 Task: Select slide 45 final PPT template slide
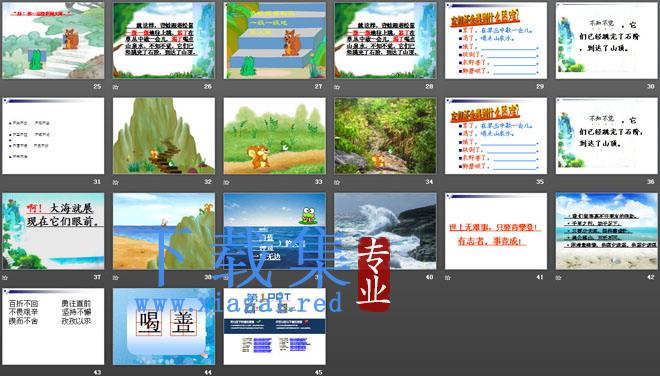pyautogui.click(x=274, y=326)
